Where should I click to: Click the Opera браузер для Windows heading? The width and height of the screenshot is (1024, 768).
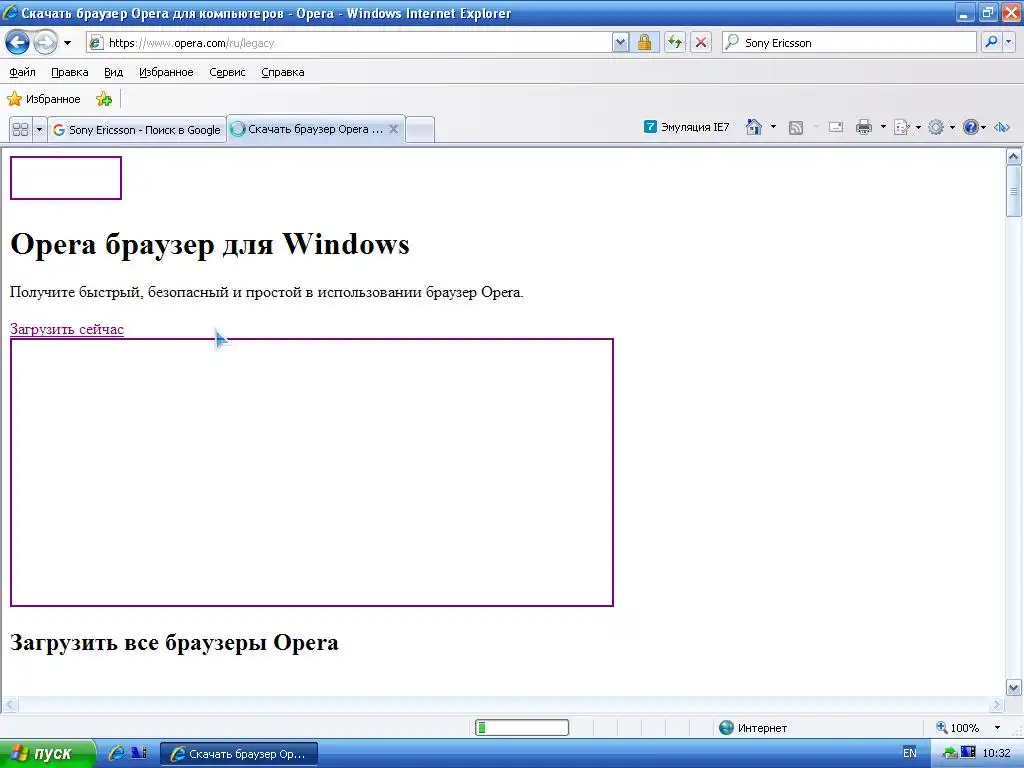point(210,244)
